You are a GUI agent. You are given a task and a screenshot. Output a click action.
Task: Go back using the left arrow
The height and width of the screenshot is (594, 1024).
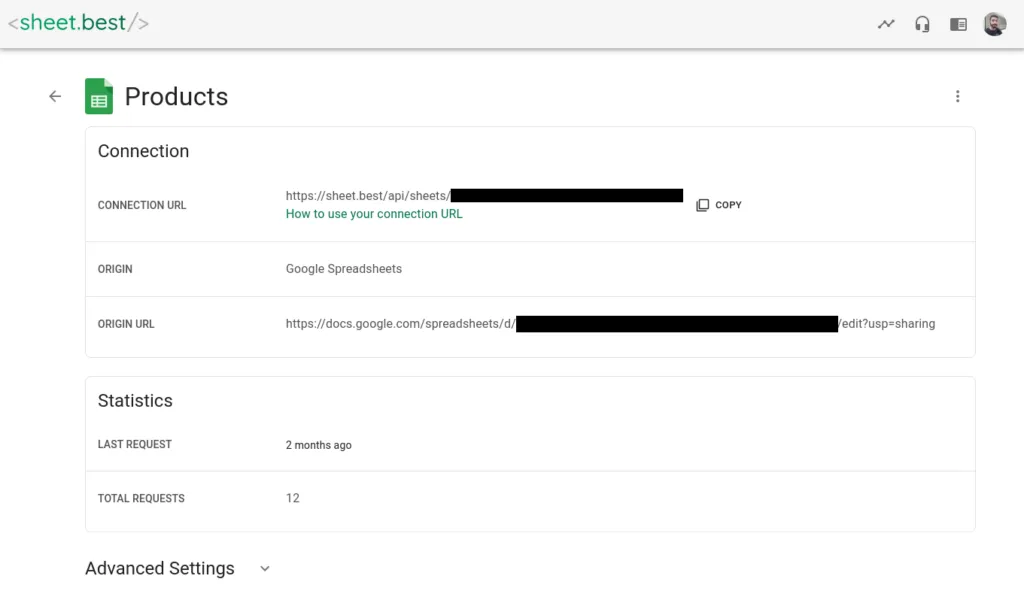(55, 96)
